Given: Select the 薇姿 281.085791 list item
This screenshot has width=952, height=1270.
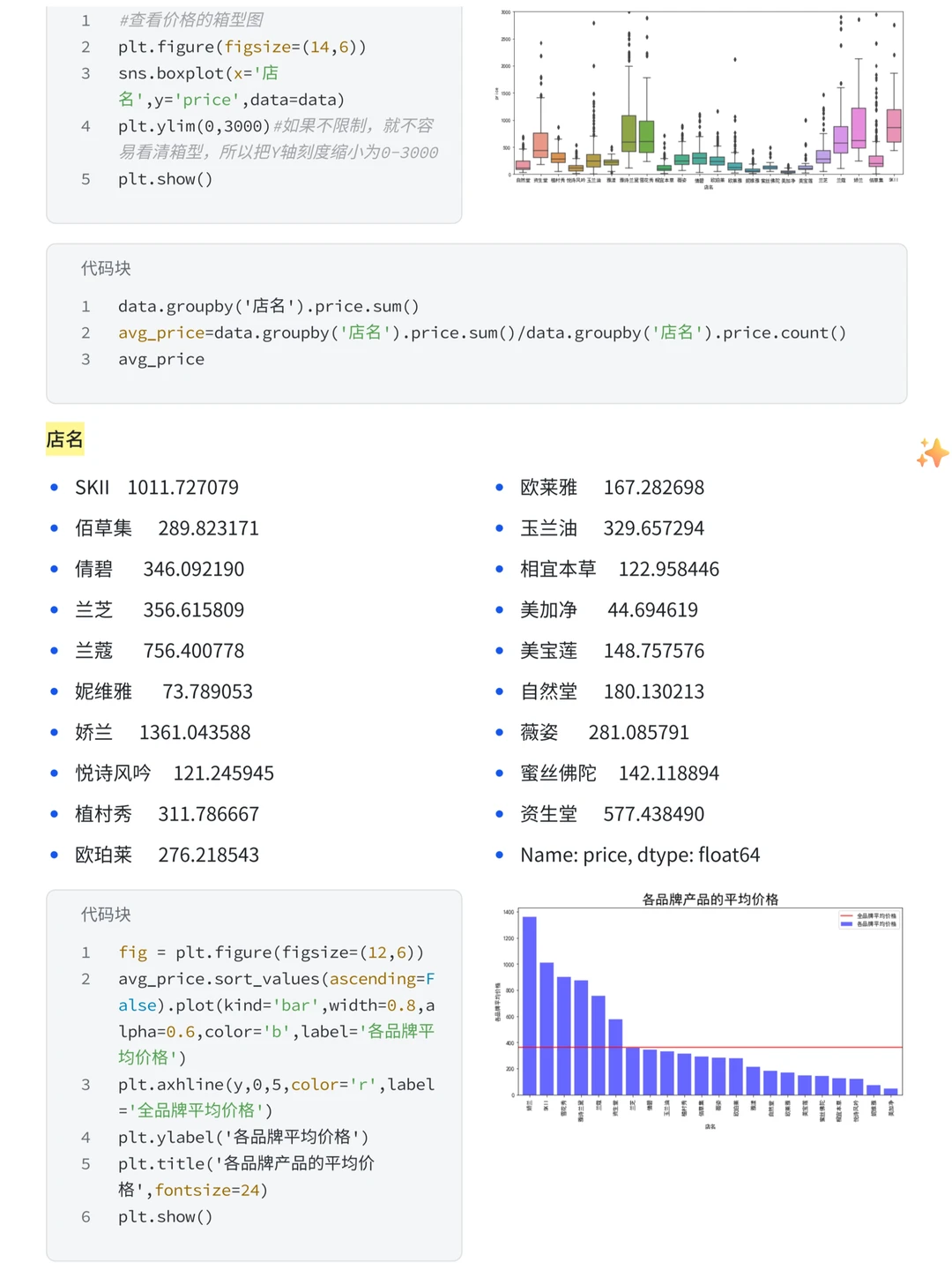Looking at the screenshot, I should pyautogui.click(x=605, y=732).
